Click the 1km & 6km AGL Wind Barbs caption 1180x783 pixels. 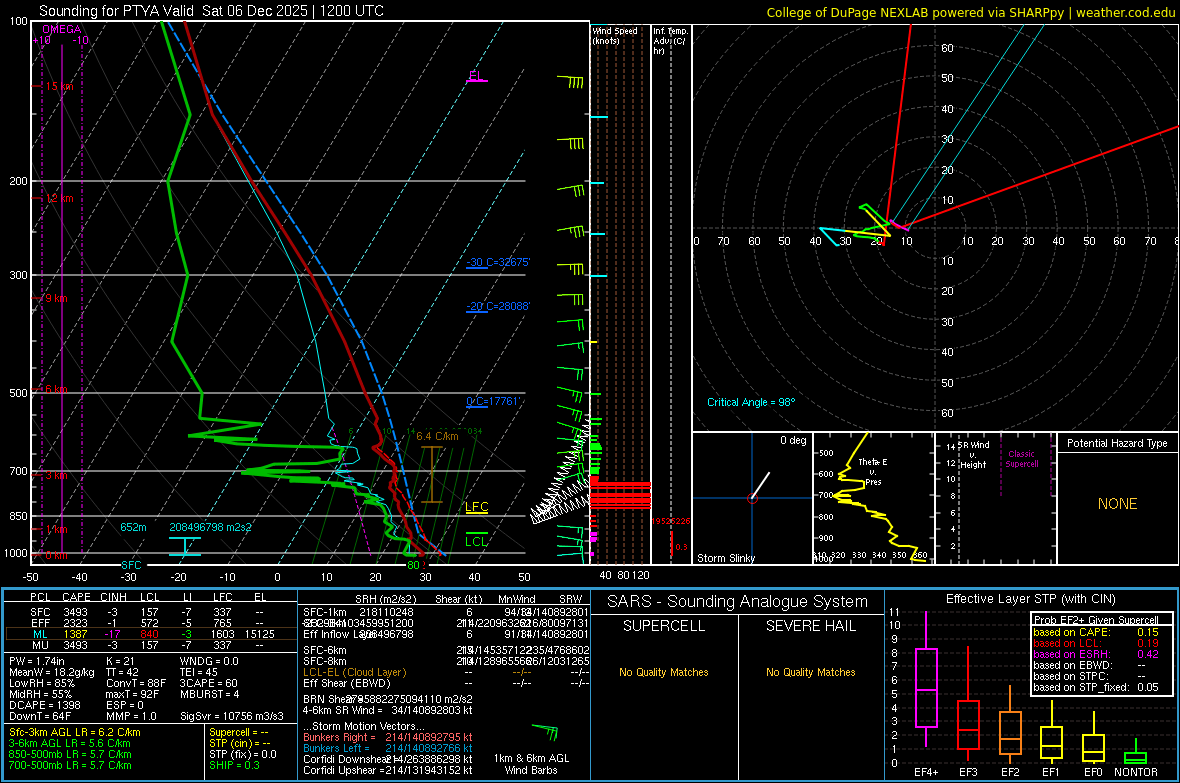point(531,764)
